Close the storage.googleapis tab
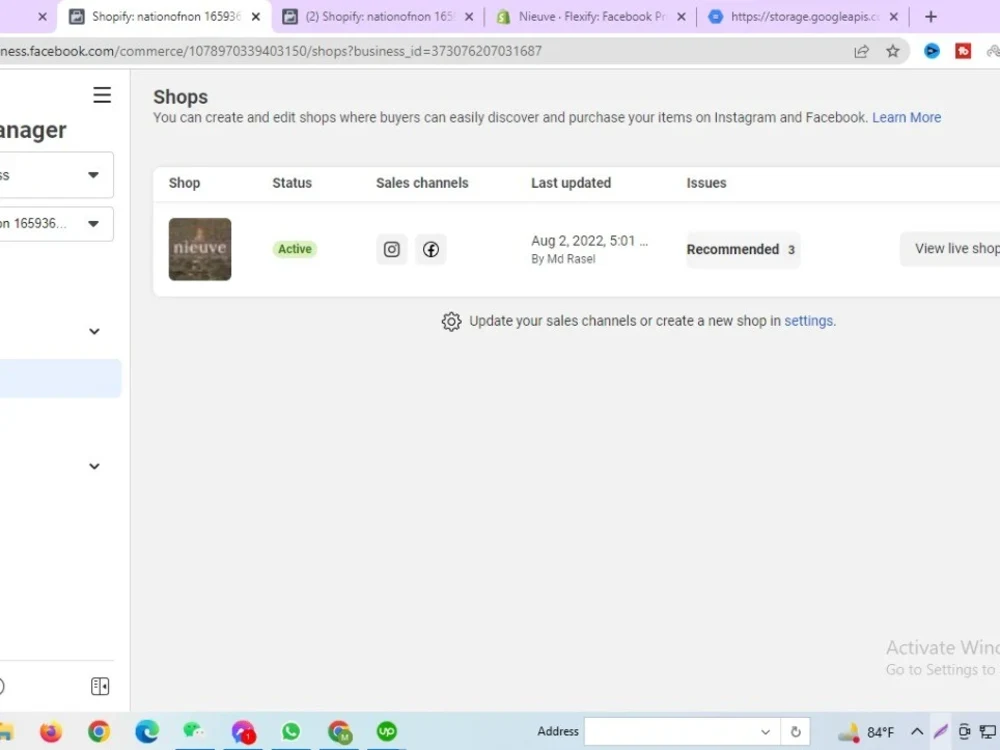 click(893, 17)
